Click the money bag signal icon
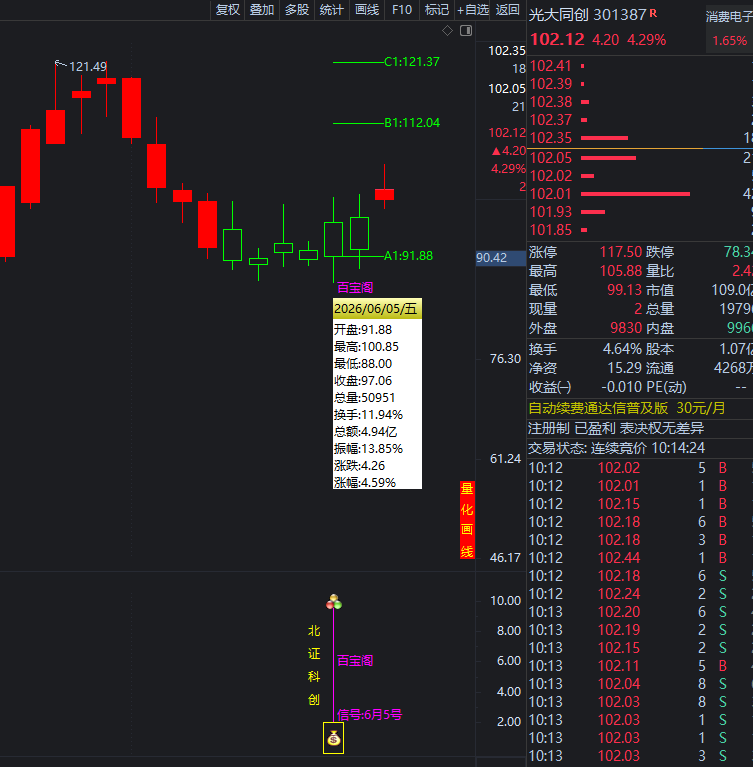753x767 pixels. tap(333, 738)
